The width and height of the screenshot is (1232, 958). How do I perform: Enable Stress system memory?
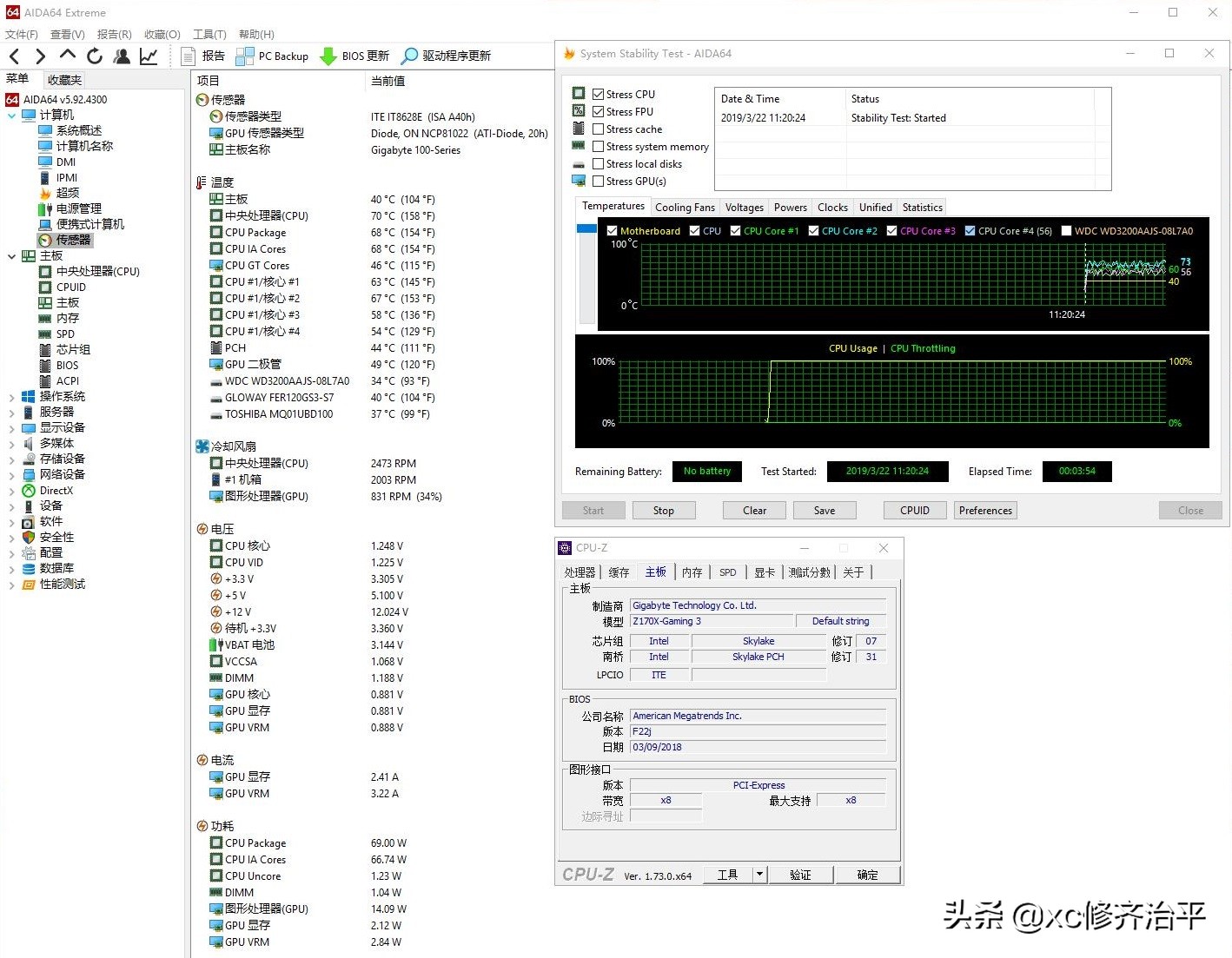599,146
